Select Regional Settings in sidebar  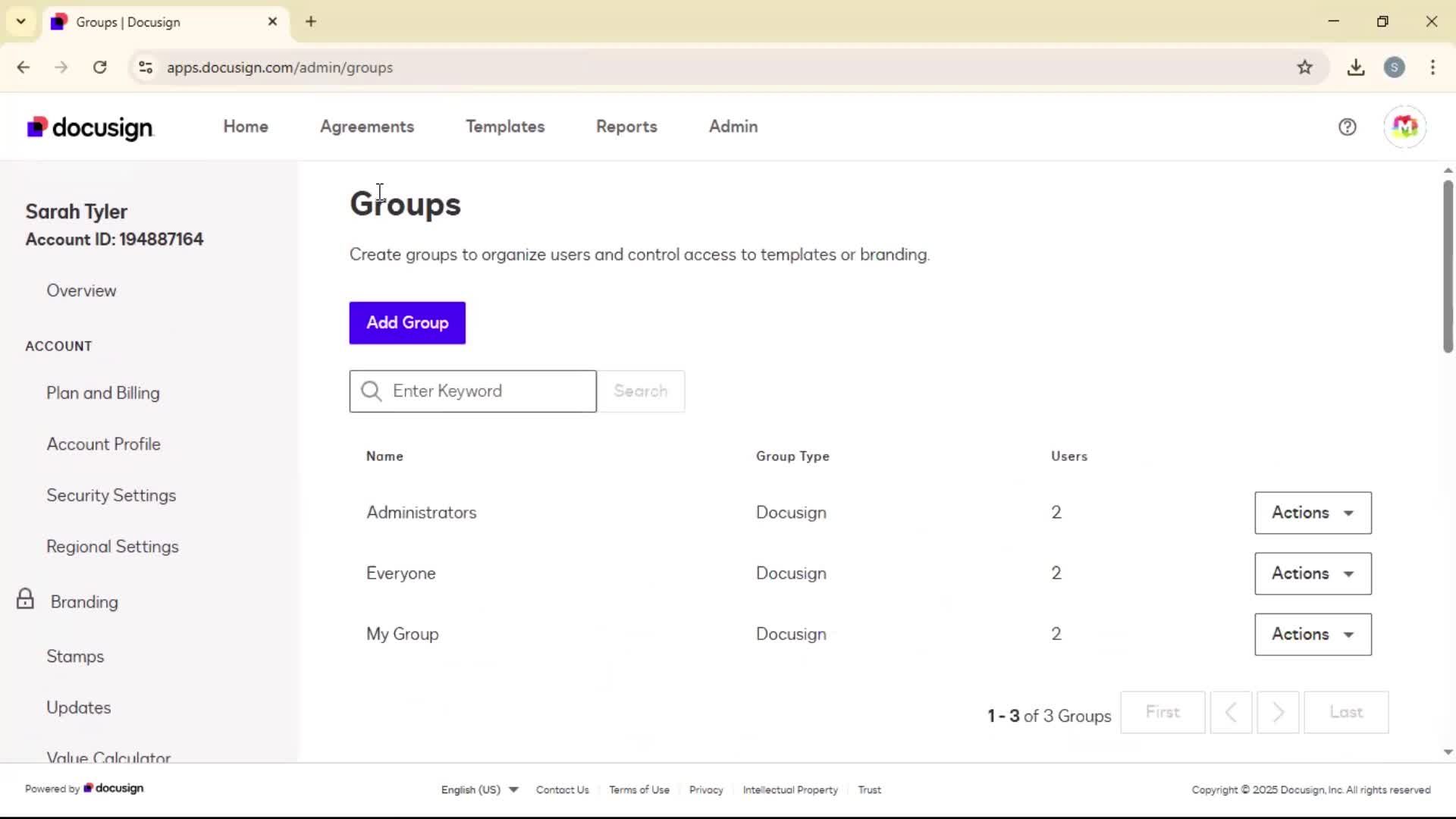coord(112,547)
